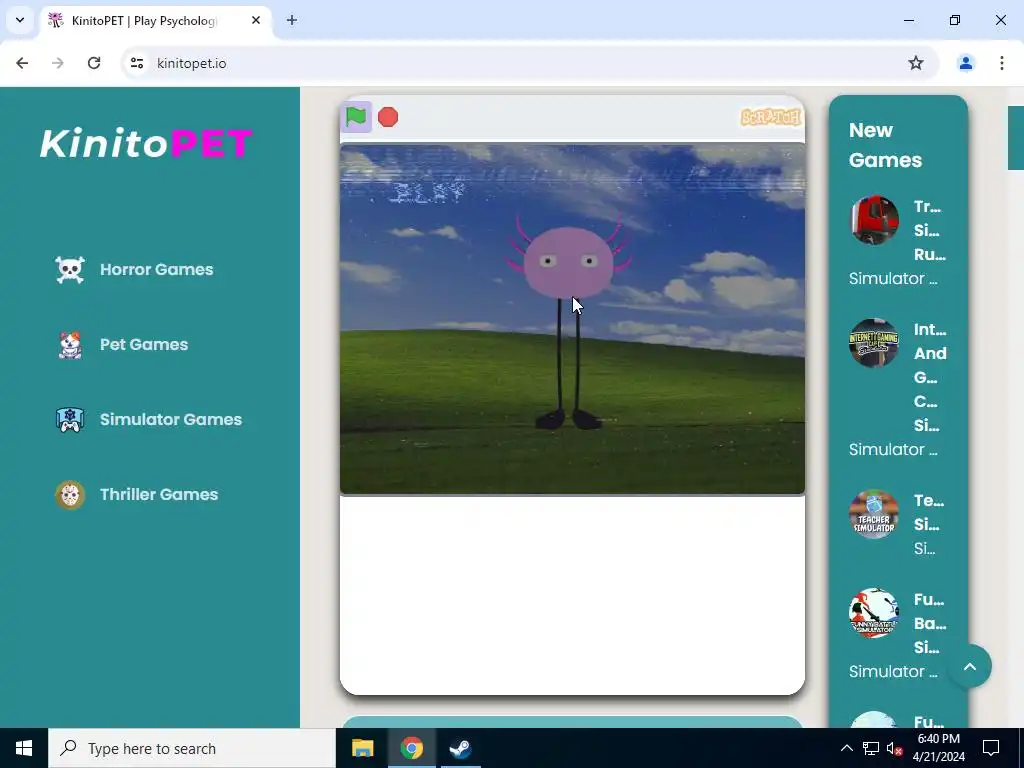Click the hockey mask Thriller Games icon
The width and height of the screenshot is (1024, 768).
pos(70,495)
